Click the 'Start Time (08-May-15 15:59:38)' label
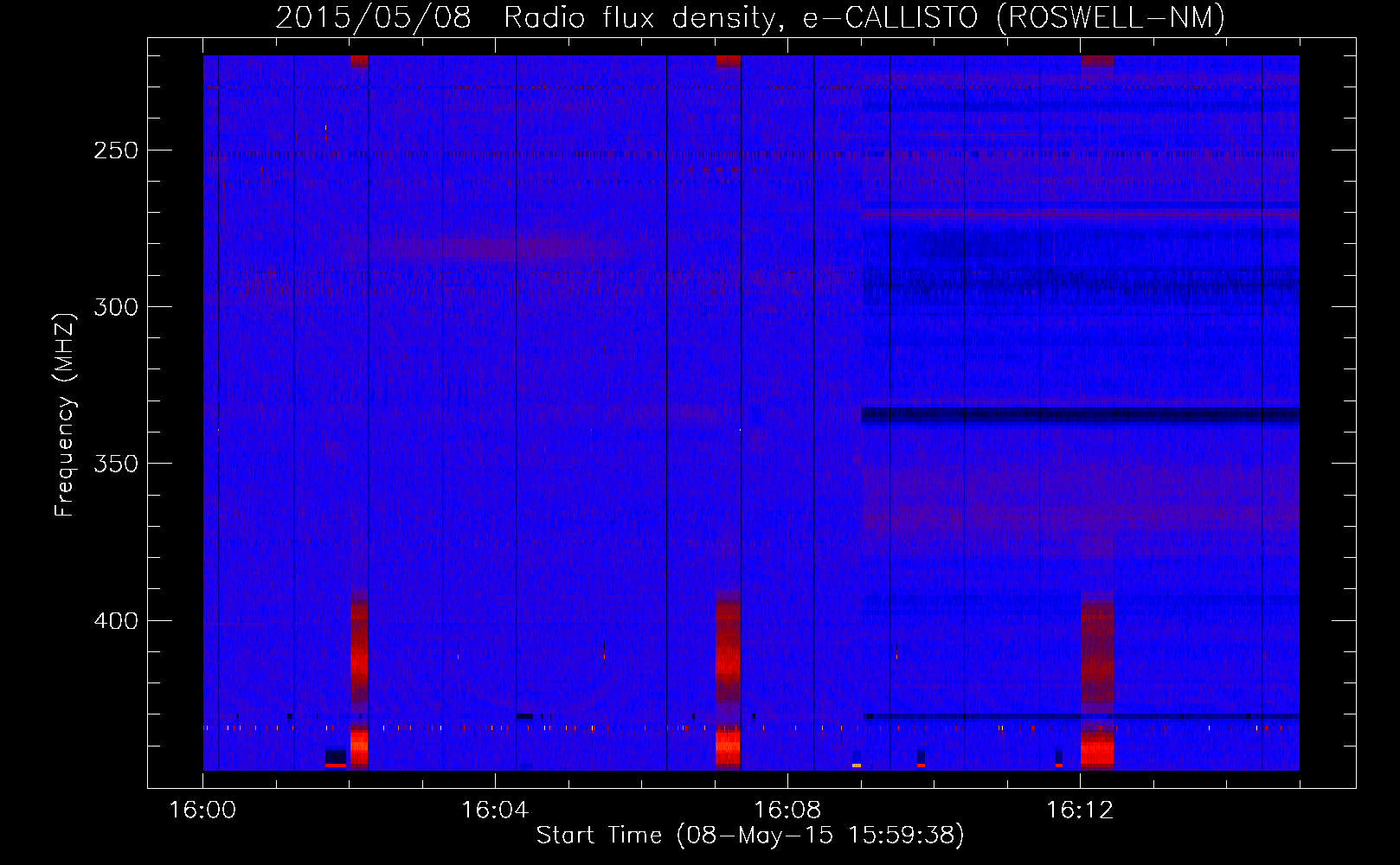Screen dimensions: 1400x865 tap(750, 835)
